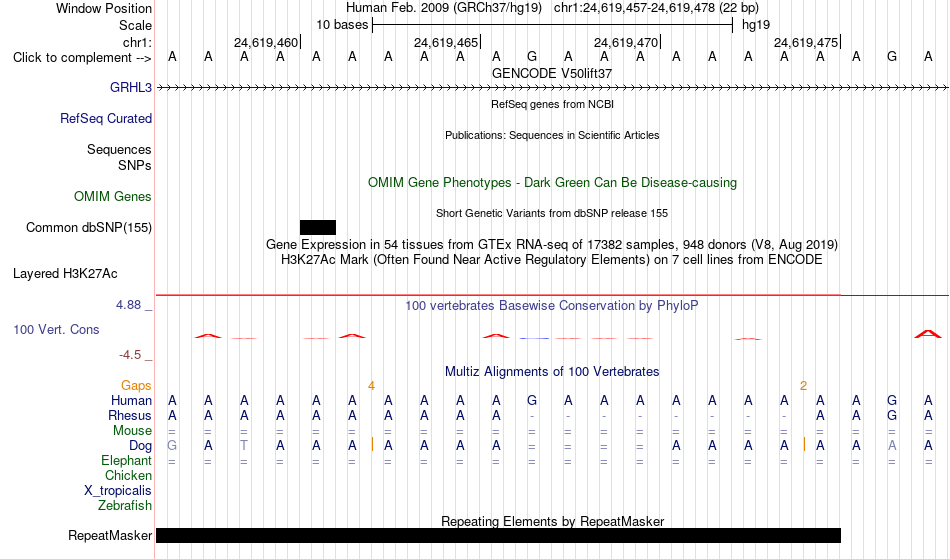Click the black RepeatMasker element bar
950x559 pixels.
point(498,535)
